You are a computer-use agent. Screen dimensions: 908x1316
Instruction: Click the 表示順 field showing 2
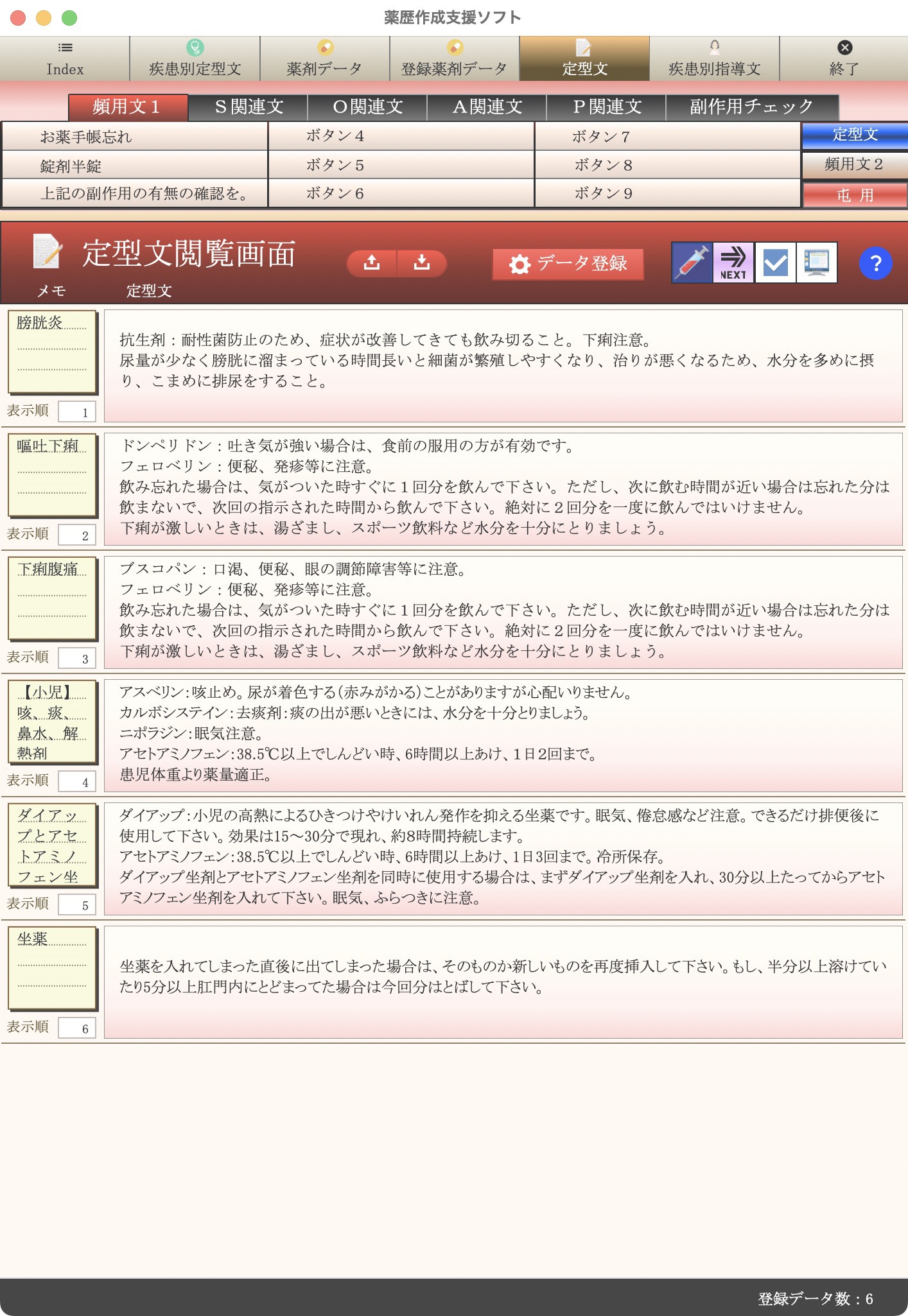pos(76,535)
